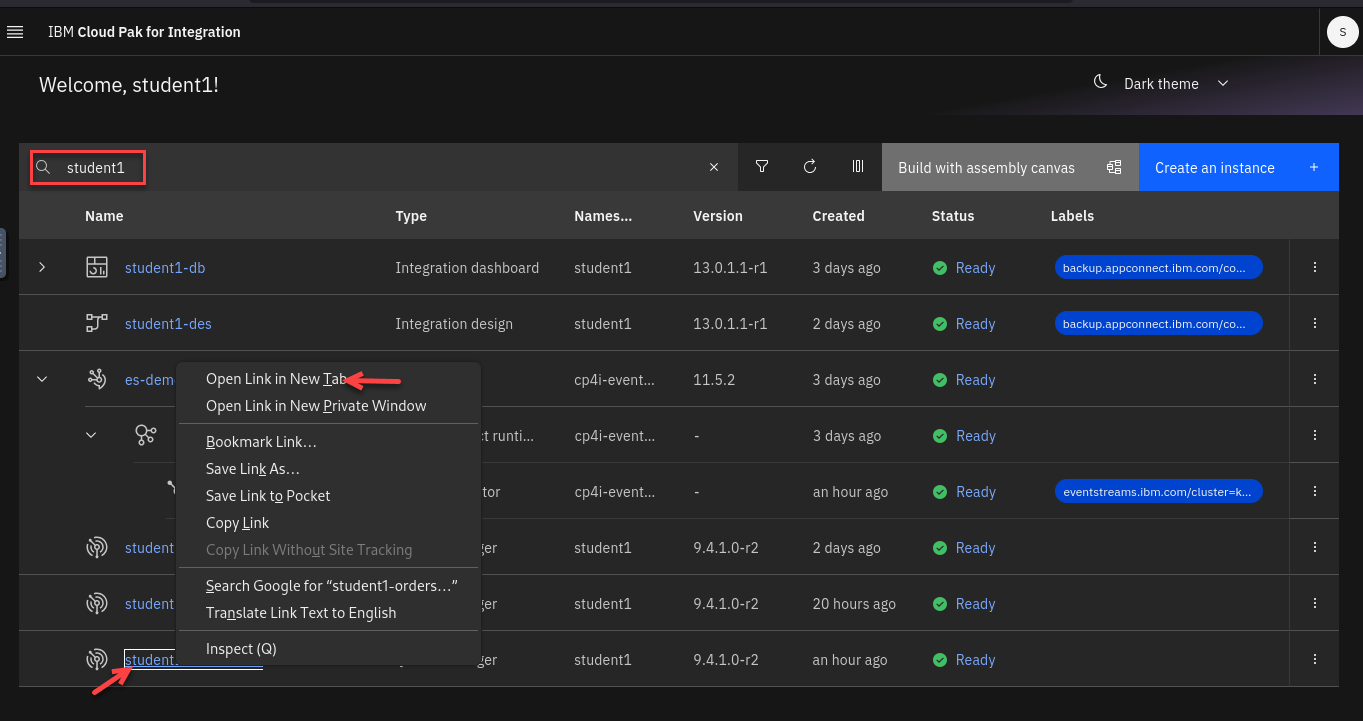Open the Dark theme dropdown
Viewport: 1363px width, 721px height.
tap(1161, 84)
